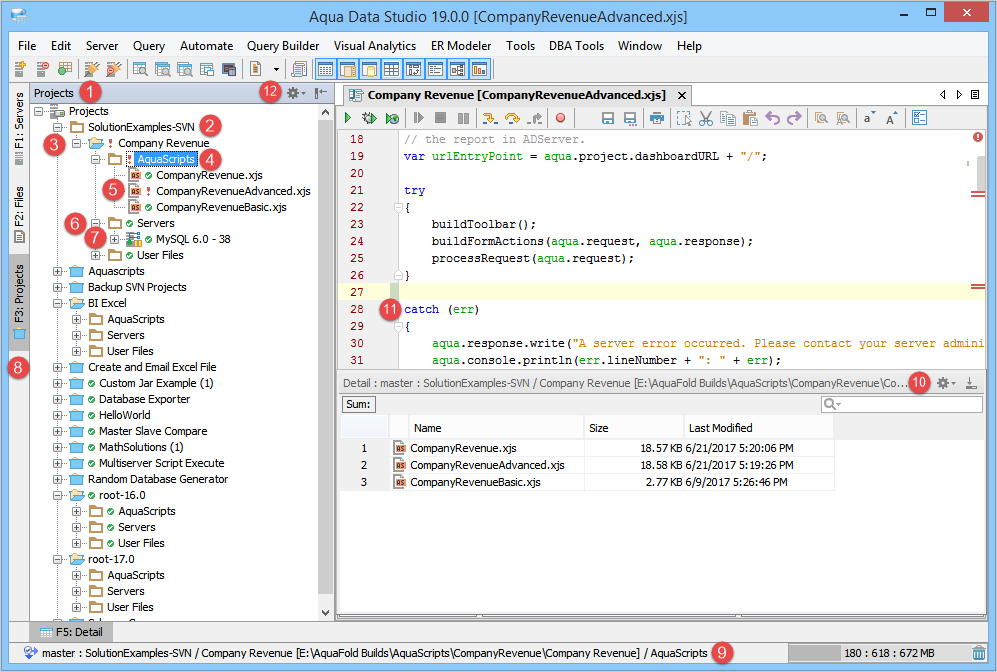
Task: Click the red breakpoint record icon
Action: click(x=560, y=118)
